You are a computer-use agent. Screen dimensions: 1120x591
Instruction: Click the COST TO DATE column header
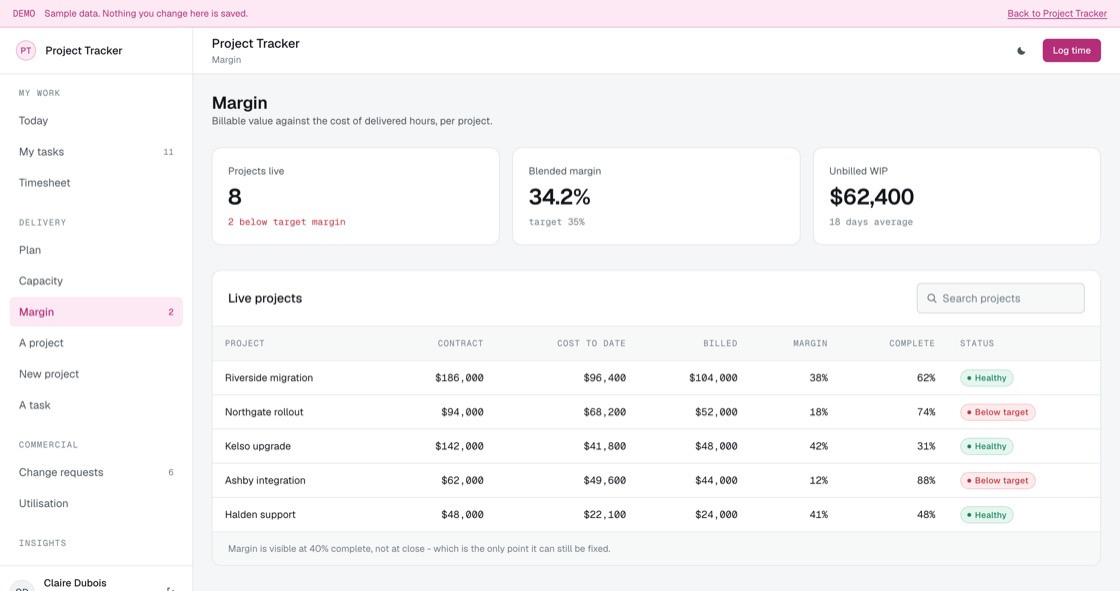pos(591,344)
